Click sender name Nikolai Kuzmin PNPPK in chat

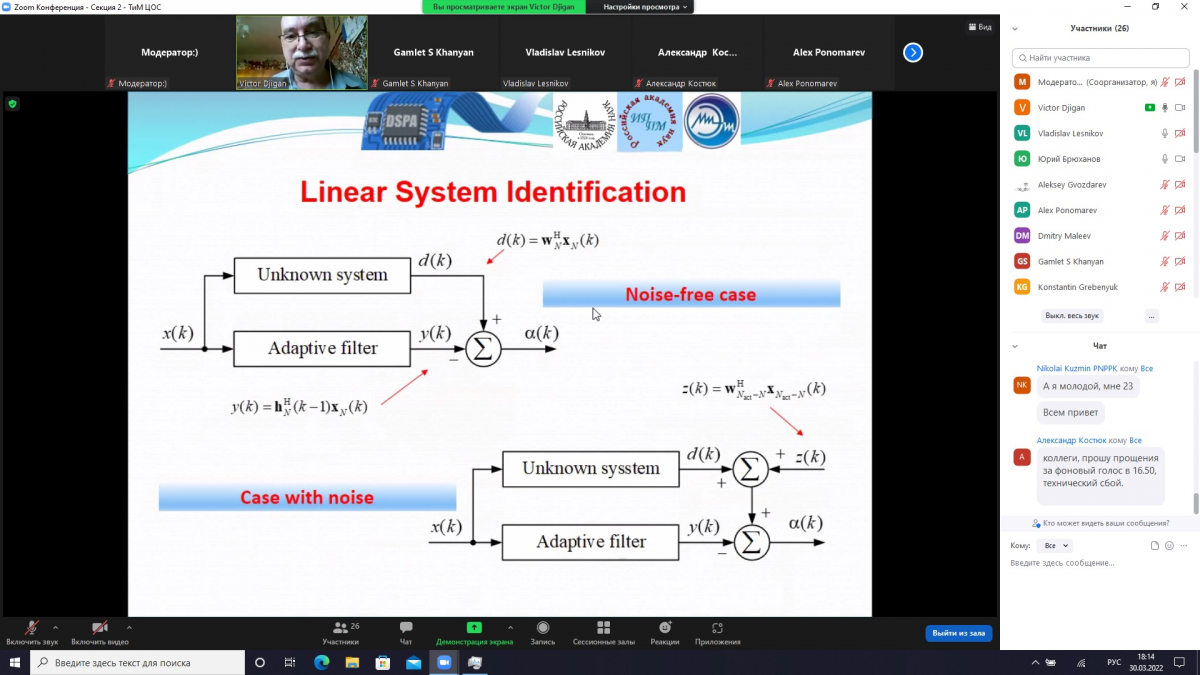(1077, 368)
